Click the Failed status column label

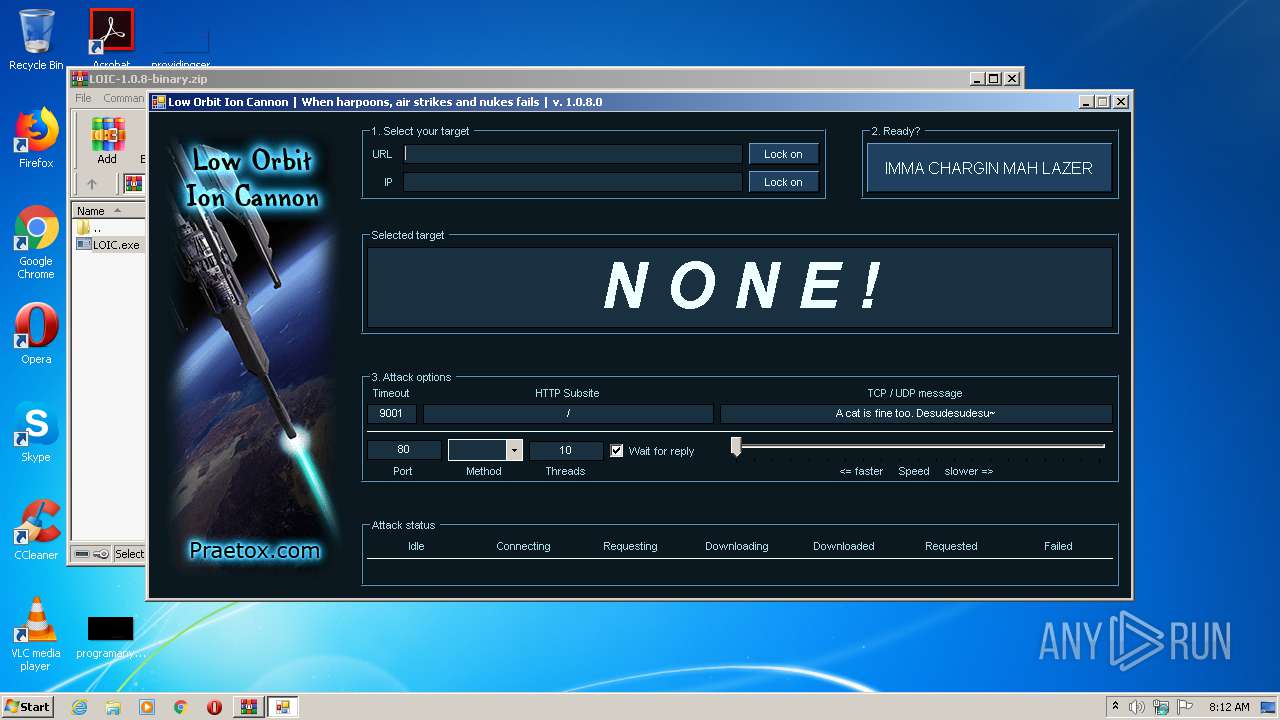[1058, 546]
